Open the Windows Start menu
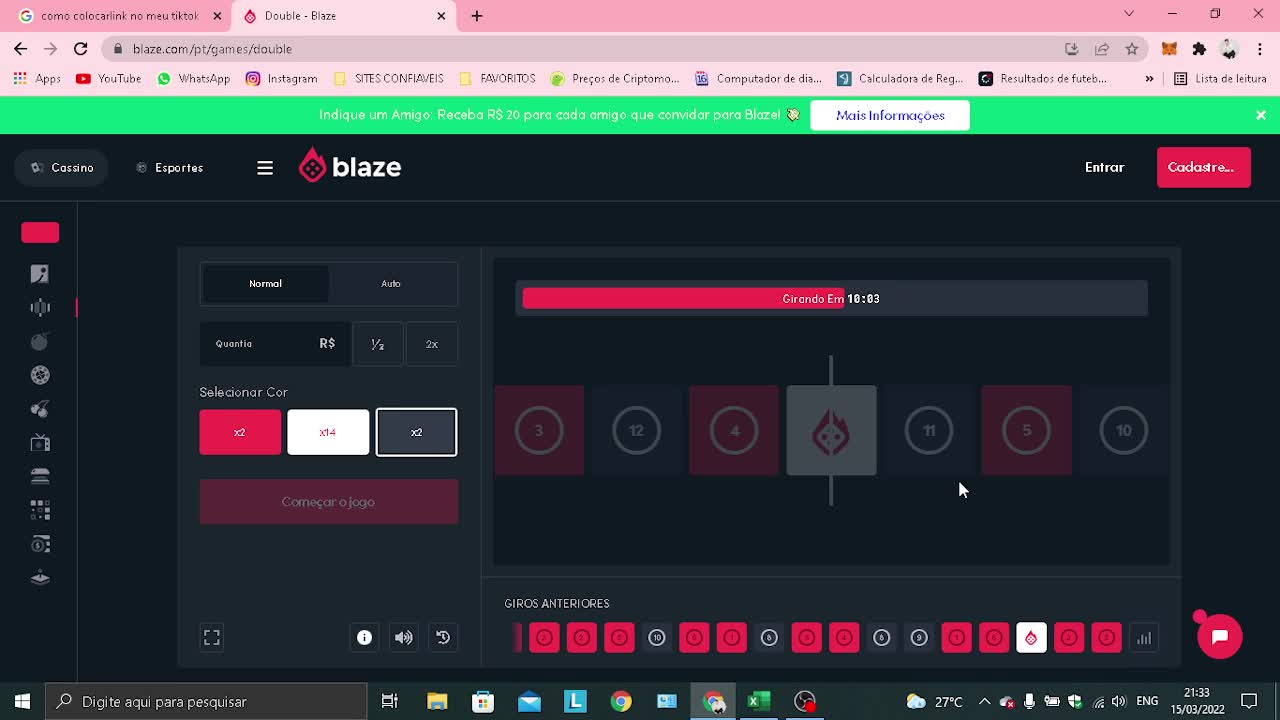 23,701
